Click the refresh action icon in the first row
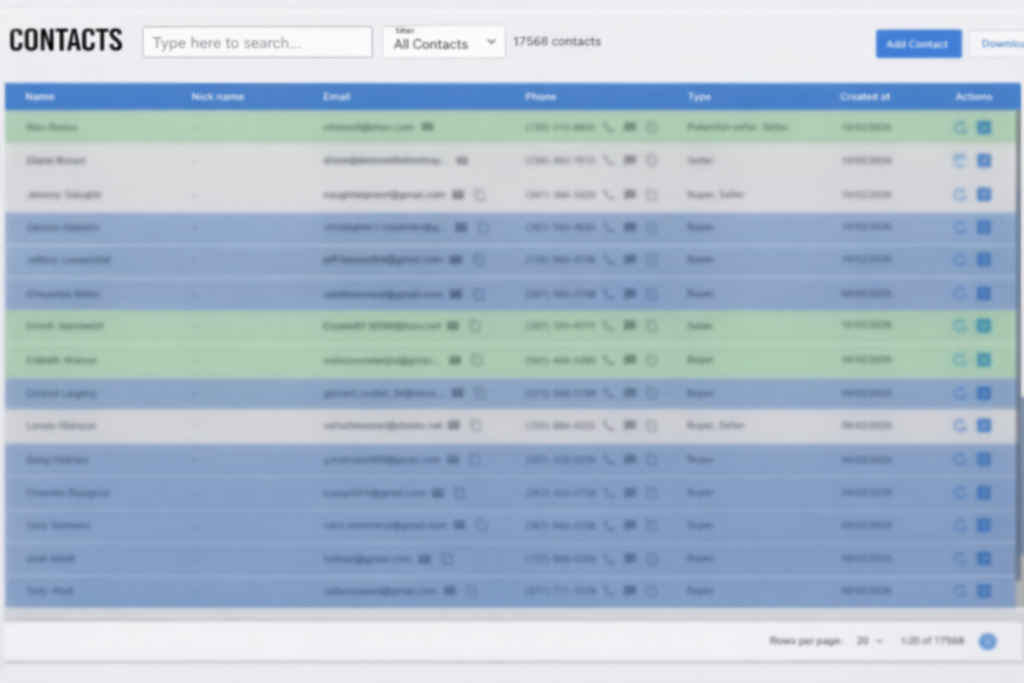Image resolution: width=1024 pixels, height=683 pixels. pos(960,127)
